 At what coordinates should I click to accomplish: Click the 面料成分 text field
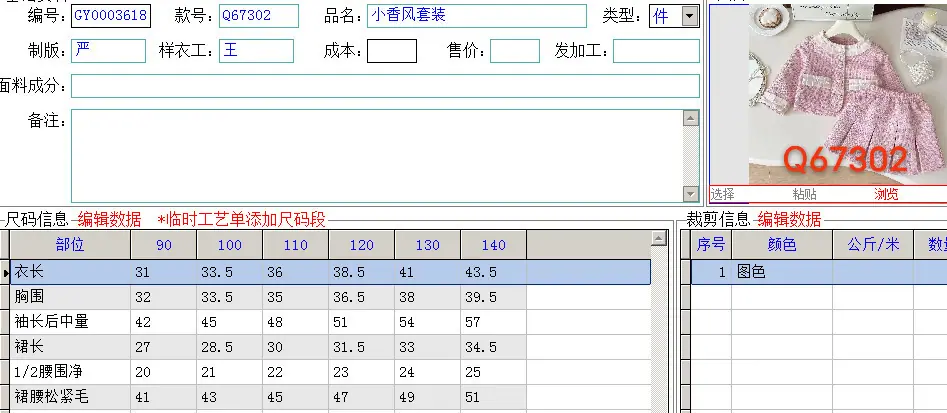point(385,86)
